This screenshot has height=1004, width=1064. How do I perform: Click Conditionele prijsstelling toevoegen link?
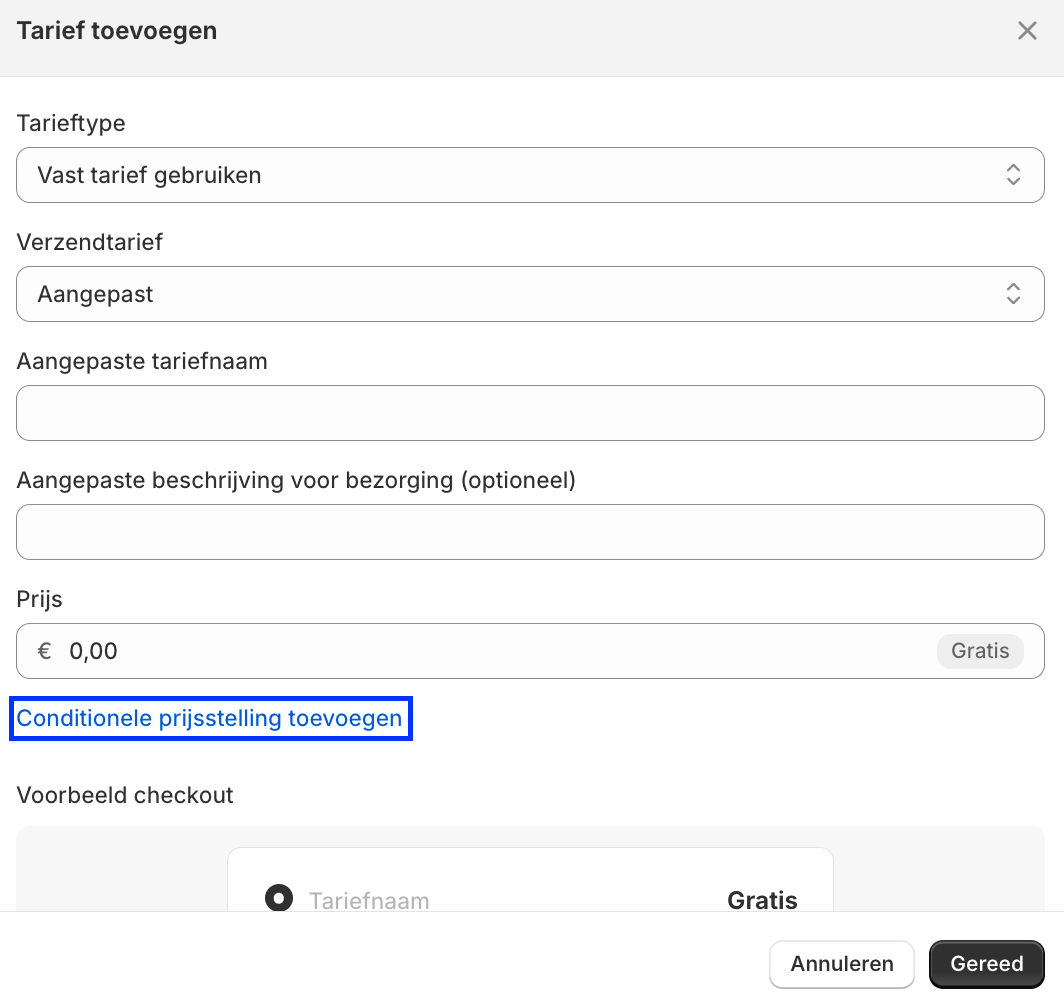pyautogui.click(x=209, y=718)
